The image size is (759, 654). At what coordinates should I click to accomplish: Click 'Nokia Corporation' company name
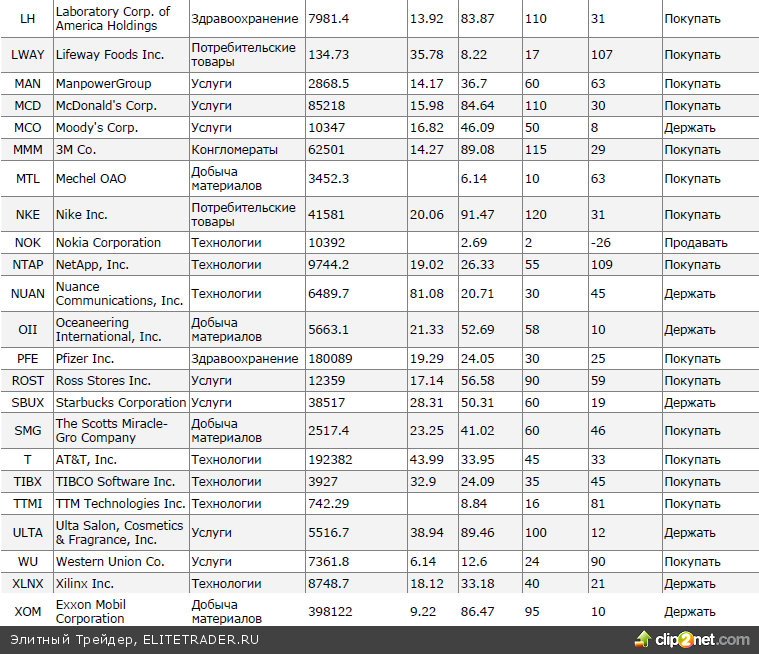point(108,243)
